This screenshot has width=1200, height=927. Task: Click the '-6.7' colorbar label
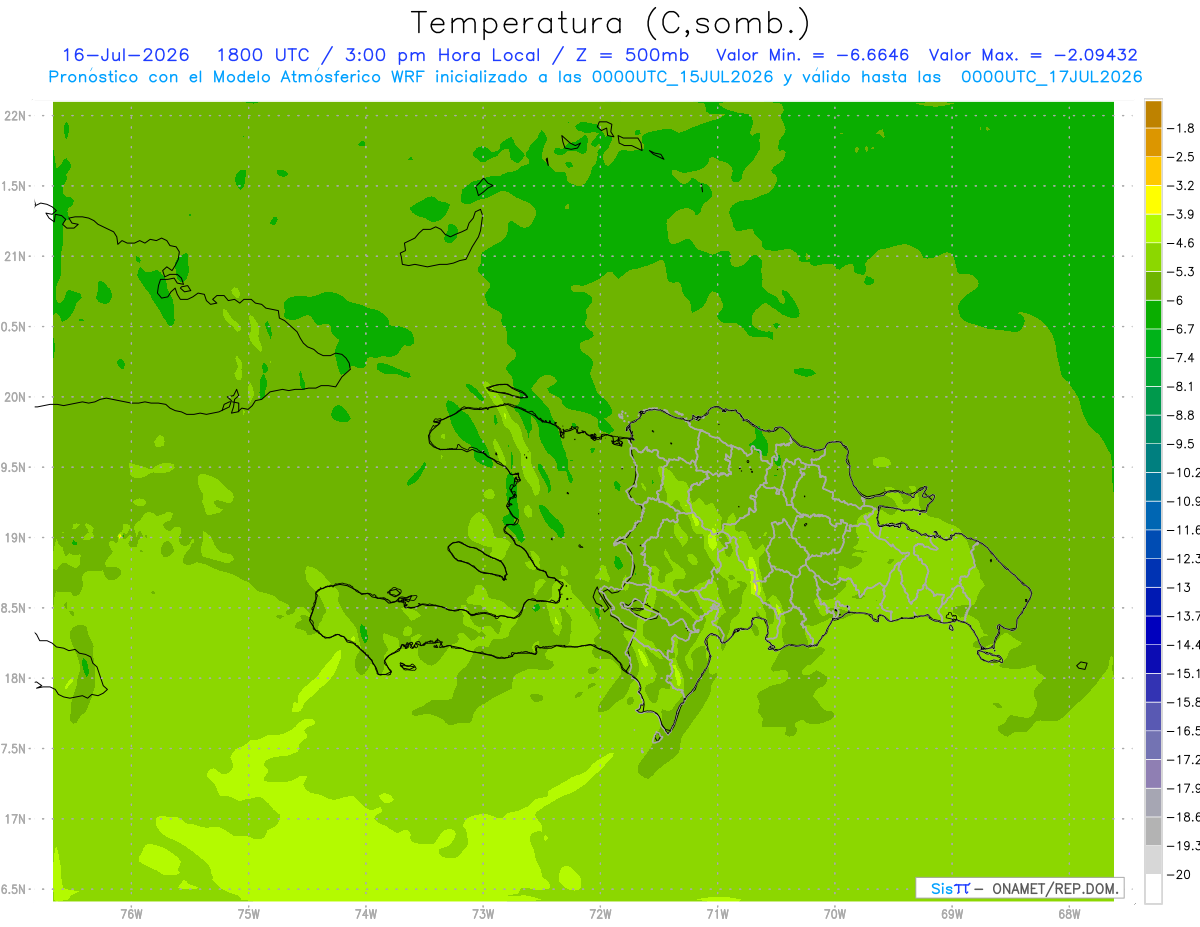pyautogui.click(x=1182, y=329)
